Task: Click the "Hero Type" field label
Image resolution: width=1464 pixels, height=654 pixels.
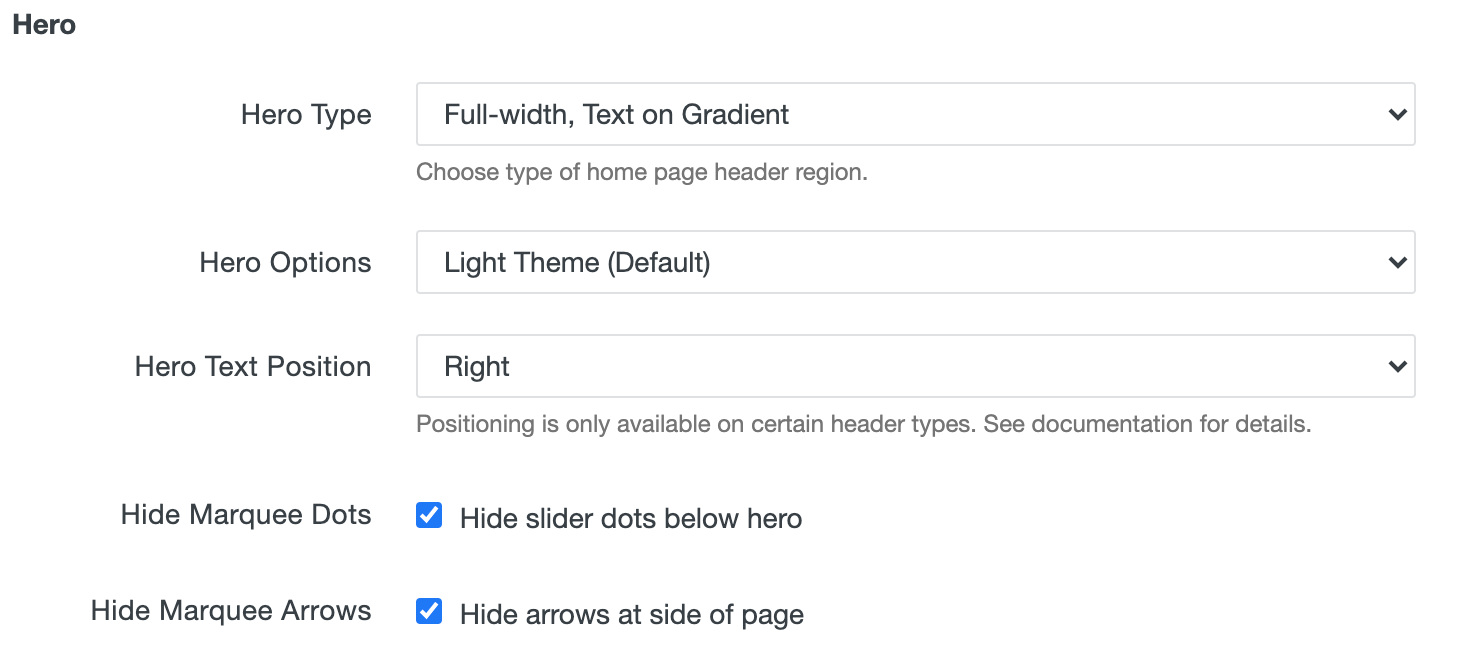Action: click(306, 115)
